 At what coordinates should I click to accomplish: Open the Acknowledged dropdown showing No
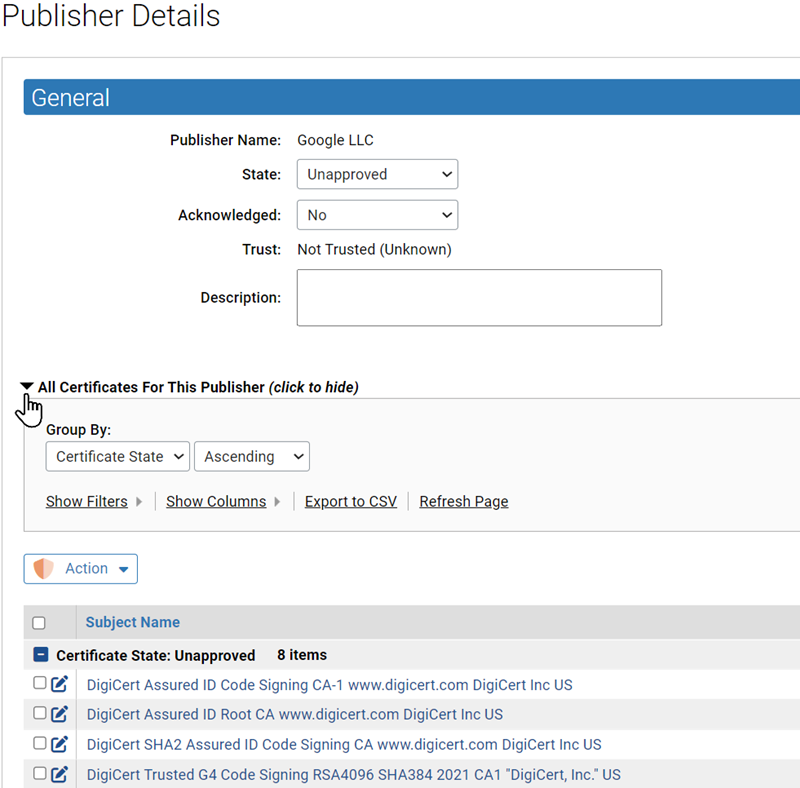pyautogui.click(x=377, y=214)
